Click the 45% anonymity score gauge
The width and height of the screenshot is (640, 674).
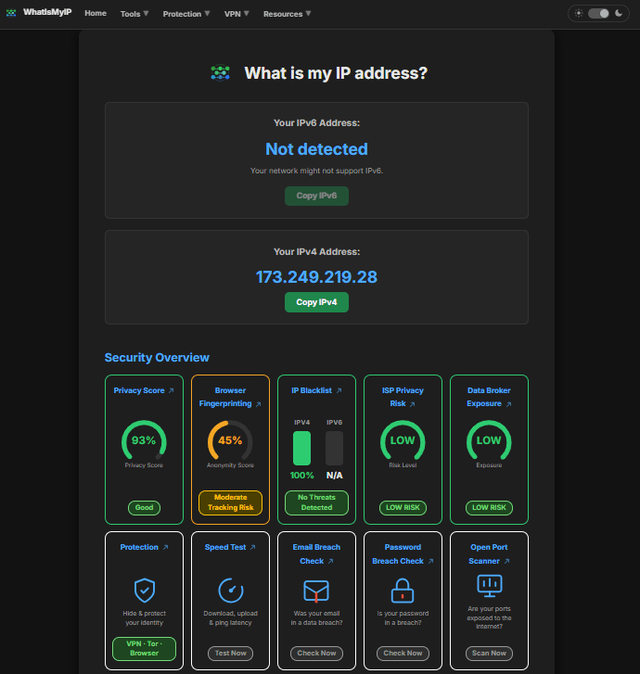pyautogui.click(x=230, y=440)
